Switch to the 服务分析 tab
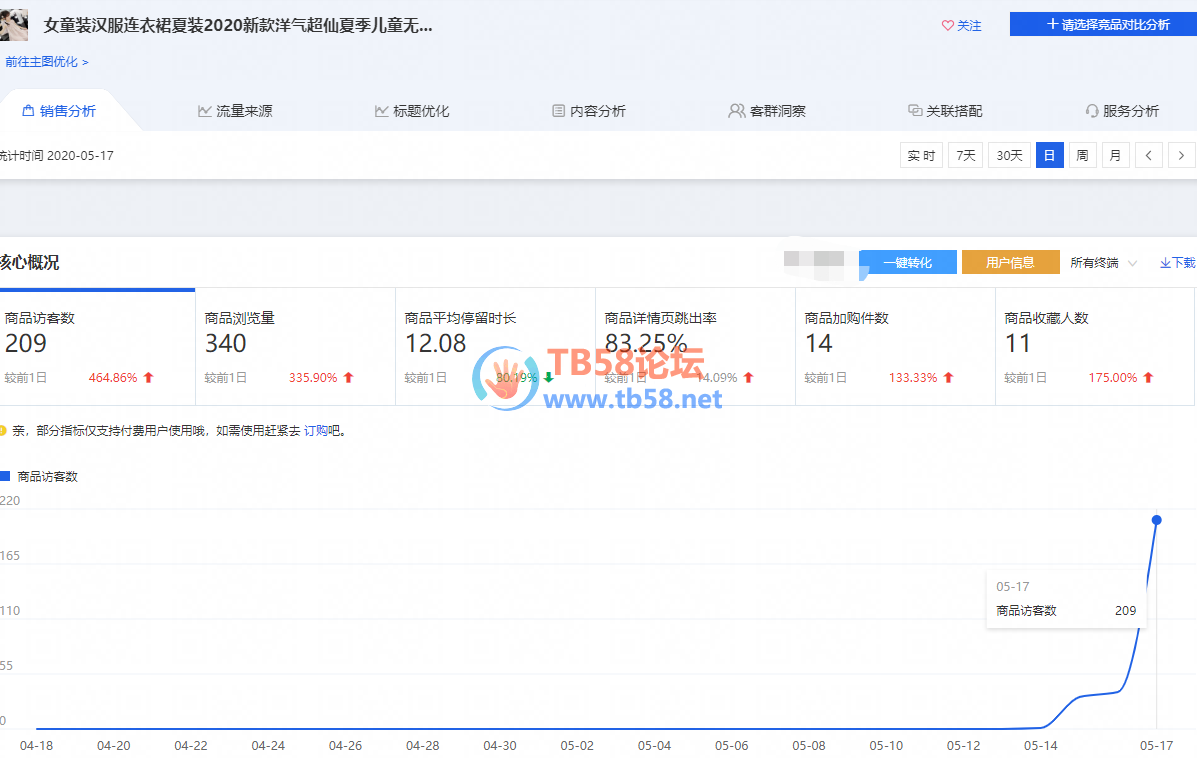The width and height of the screenshot is (1197, 758). click(1122, 111)
